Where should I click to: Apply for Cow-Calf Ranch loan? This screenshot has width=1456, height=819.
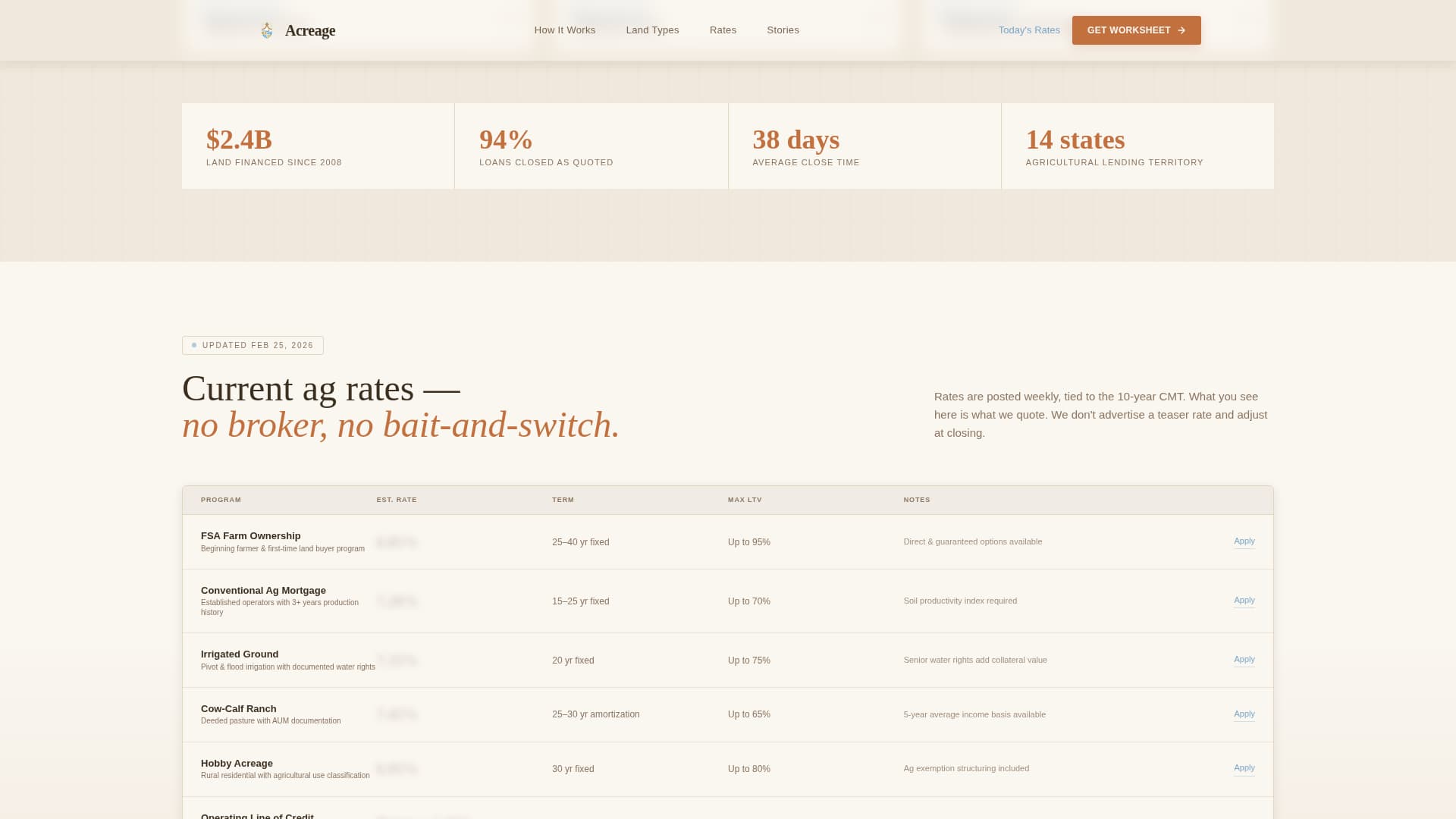pyautogui.click(x=1244, y=714)
